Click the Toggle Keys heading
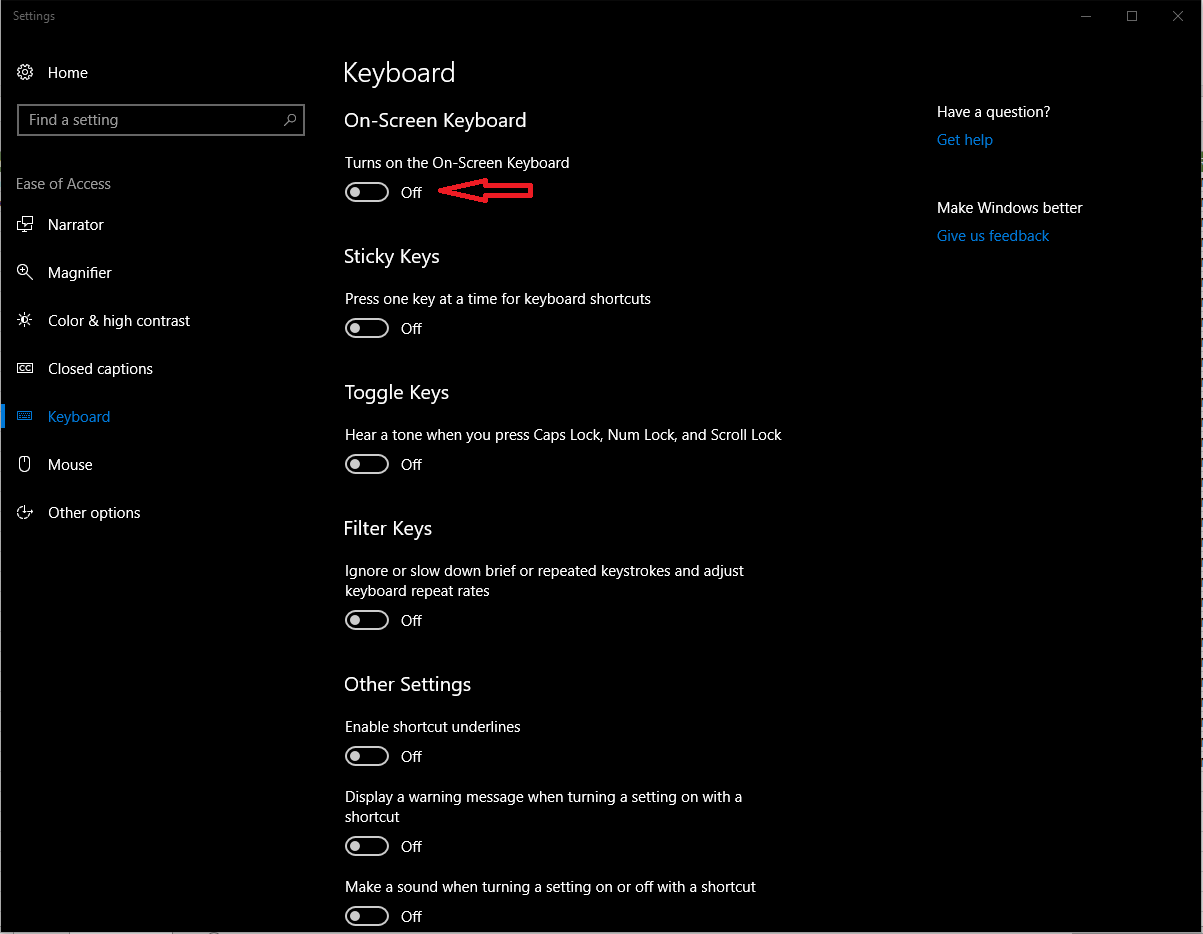Image resolution: width=1203 pixels, height=934 pixels. coord(397,393)
